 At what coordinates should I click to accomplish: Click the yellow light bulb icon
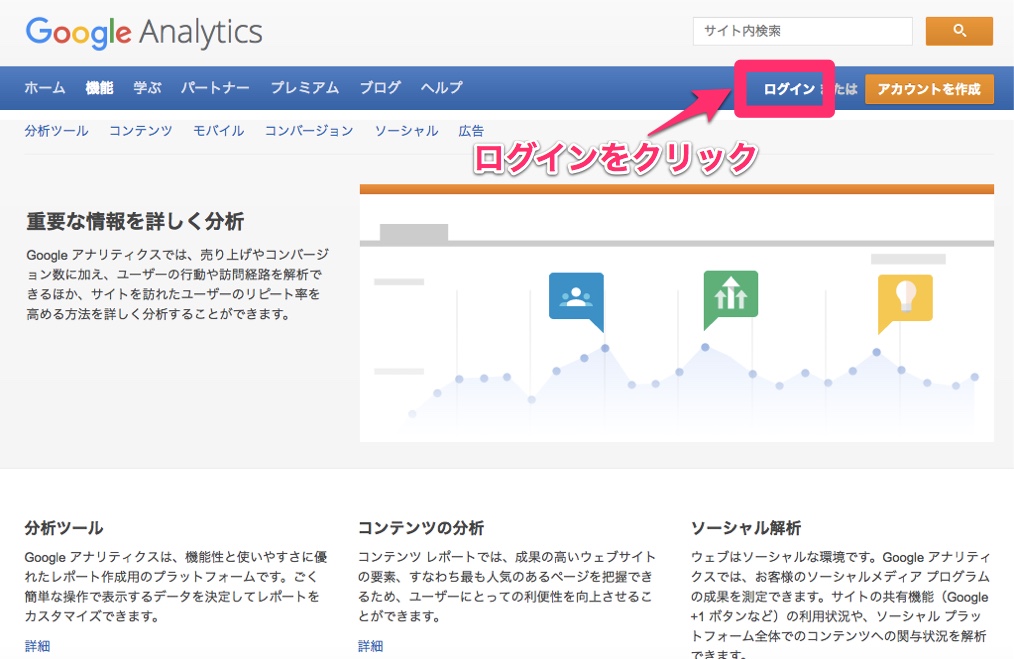(x=905, y=303)
